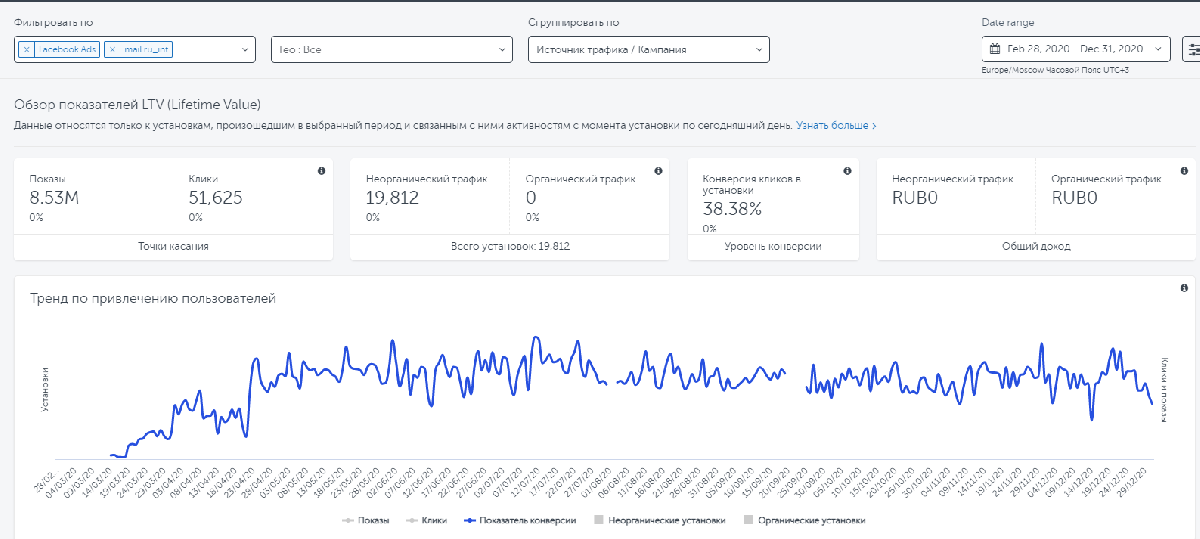Expand the media source filter dropdown

pos(245,49)
